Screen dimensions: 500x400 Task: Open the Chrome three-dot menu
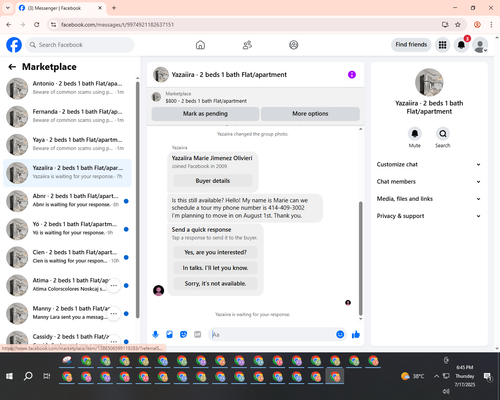491,25
